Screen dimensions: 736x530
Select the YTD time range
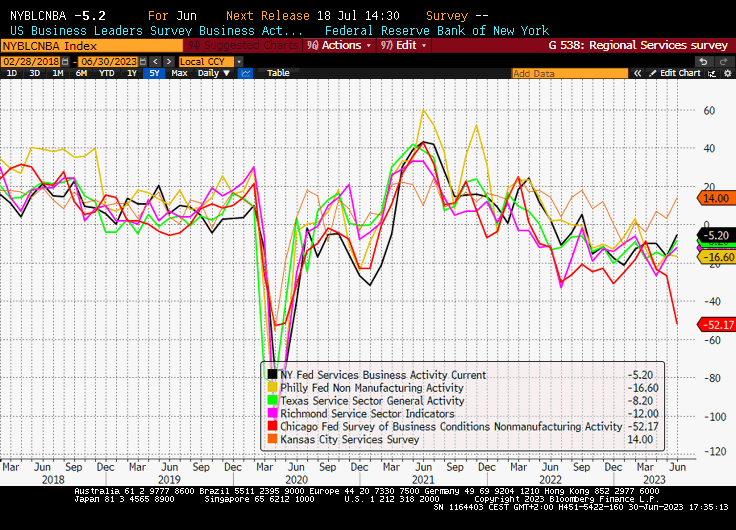click(x=107, y=73)
